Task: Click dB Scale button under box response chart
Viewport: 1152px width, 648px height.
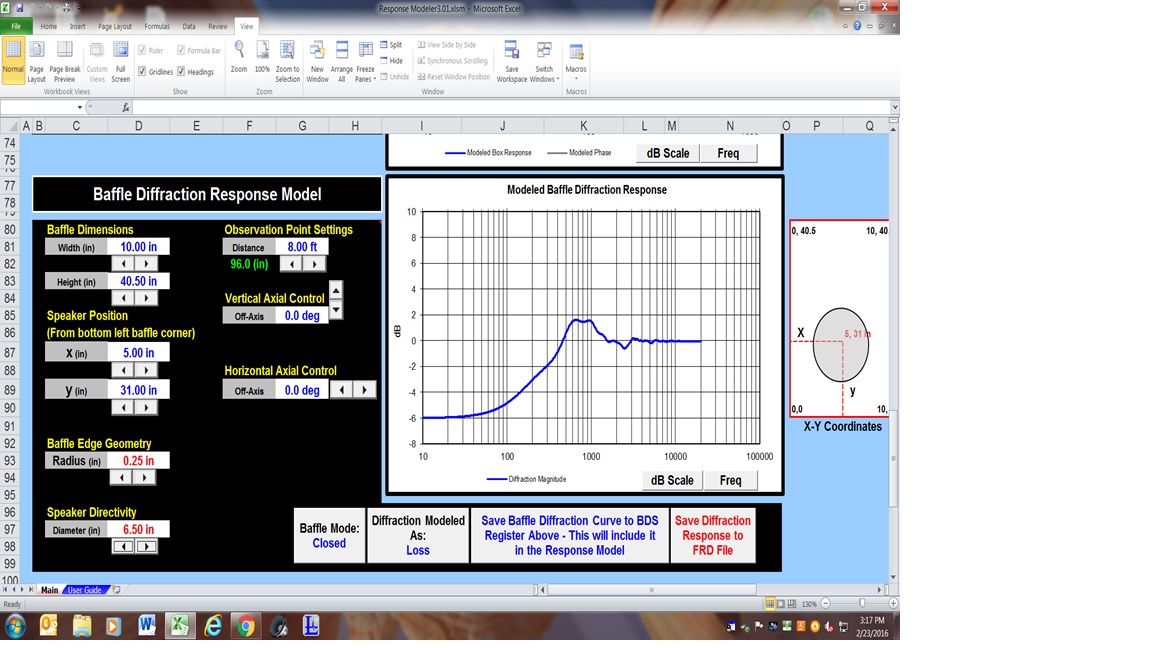Action: [x=668, y=154]
